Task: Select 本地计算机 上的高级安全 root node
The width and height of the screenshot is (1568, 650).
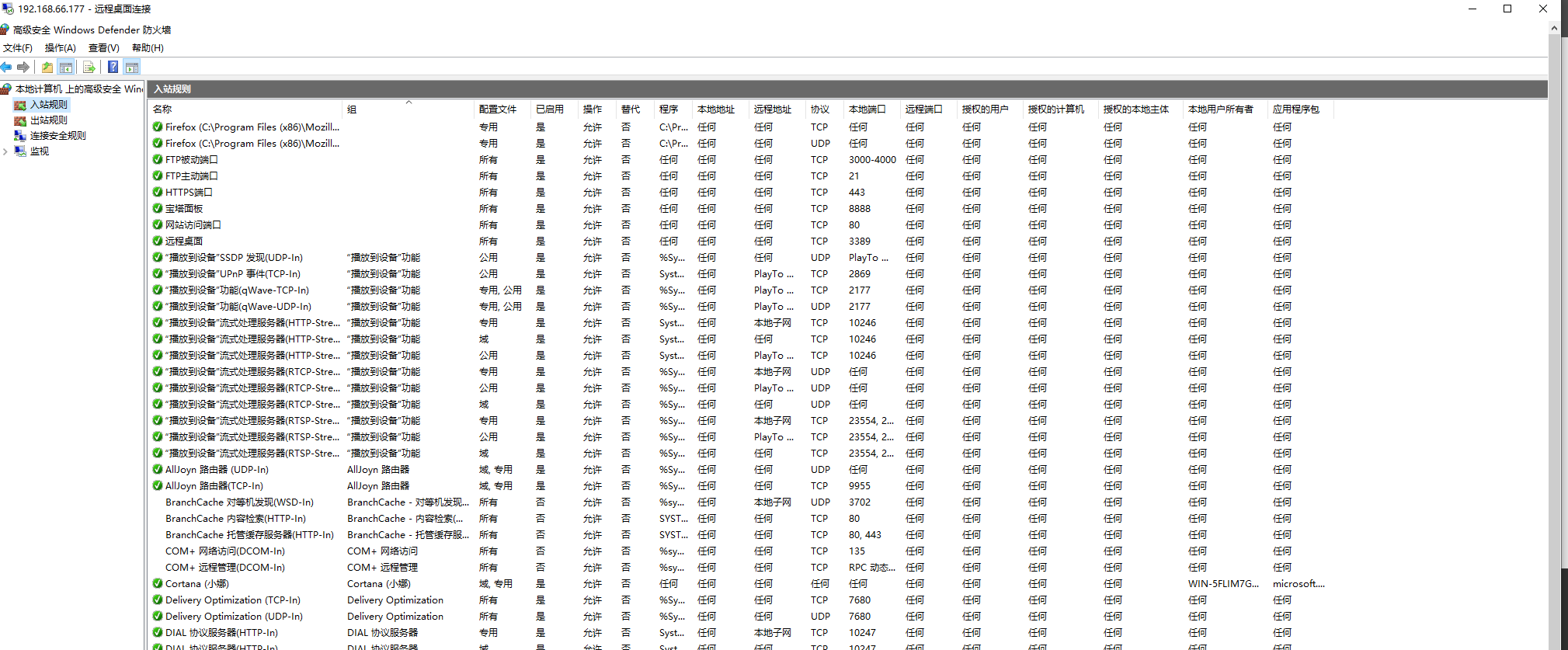Action: coord(78,89)
